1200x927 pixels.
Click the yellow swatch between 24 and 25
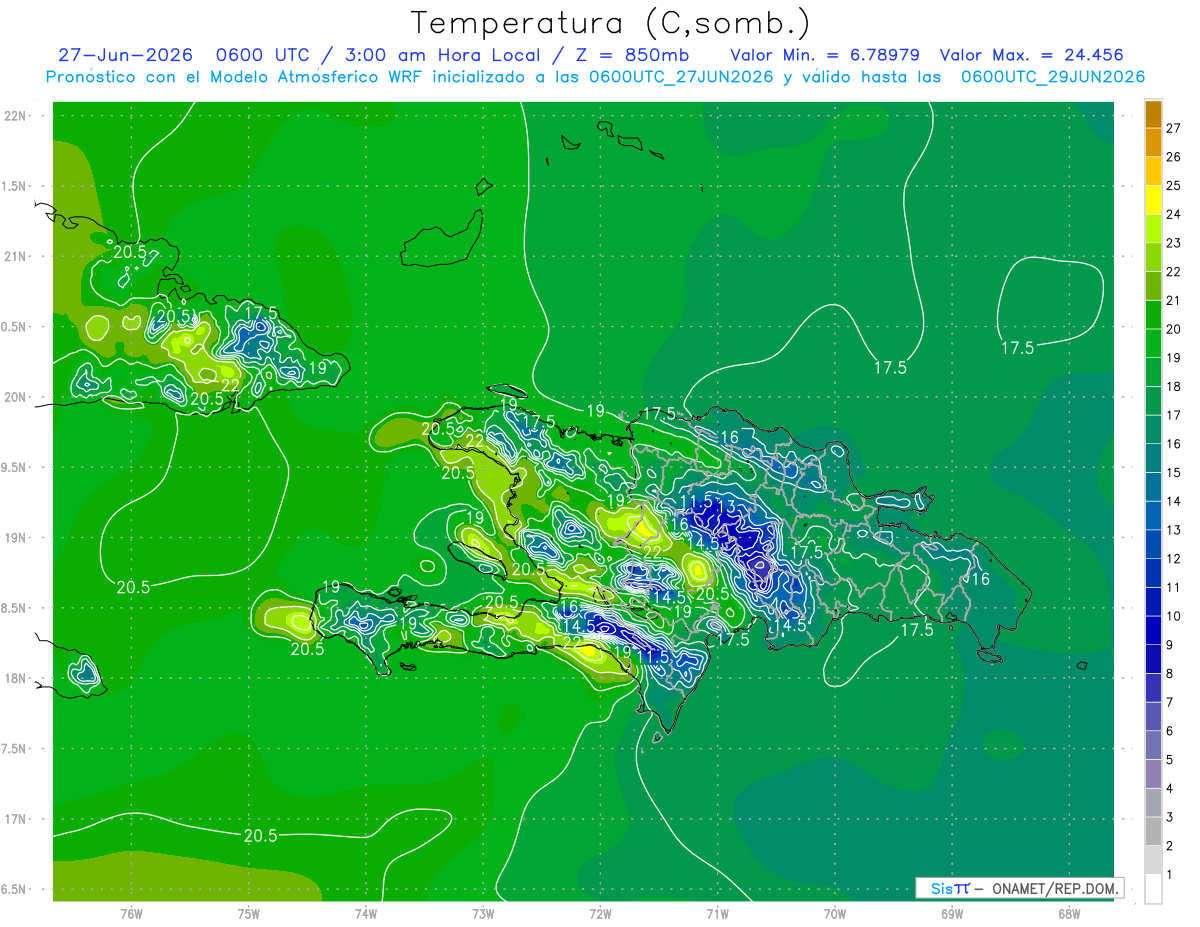[x=1153, y=200]
